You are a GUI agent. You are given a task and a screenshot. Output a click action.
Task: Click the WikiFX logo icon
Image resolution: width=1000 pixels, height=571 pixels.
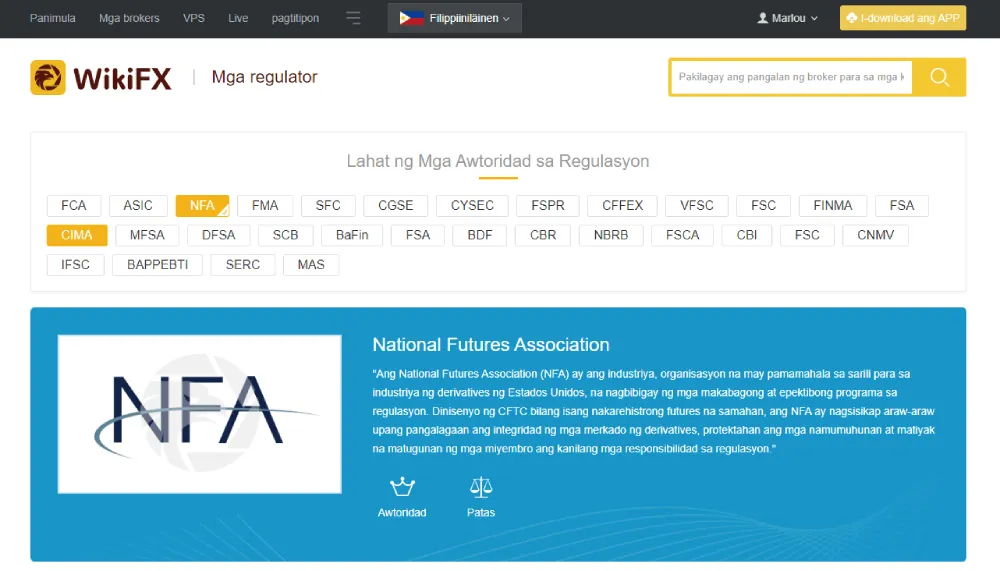click(x=48, y=77)
